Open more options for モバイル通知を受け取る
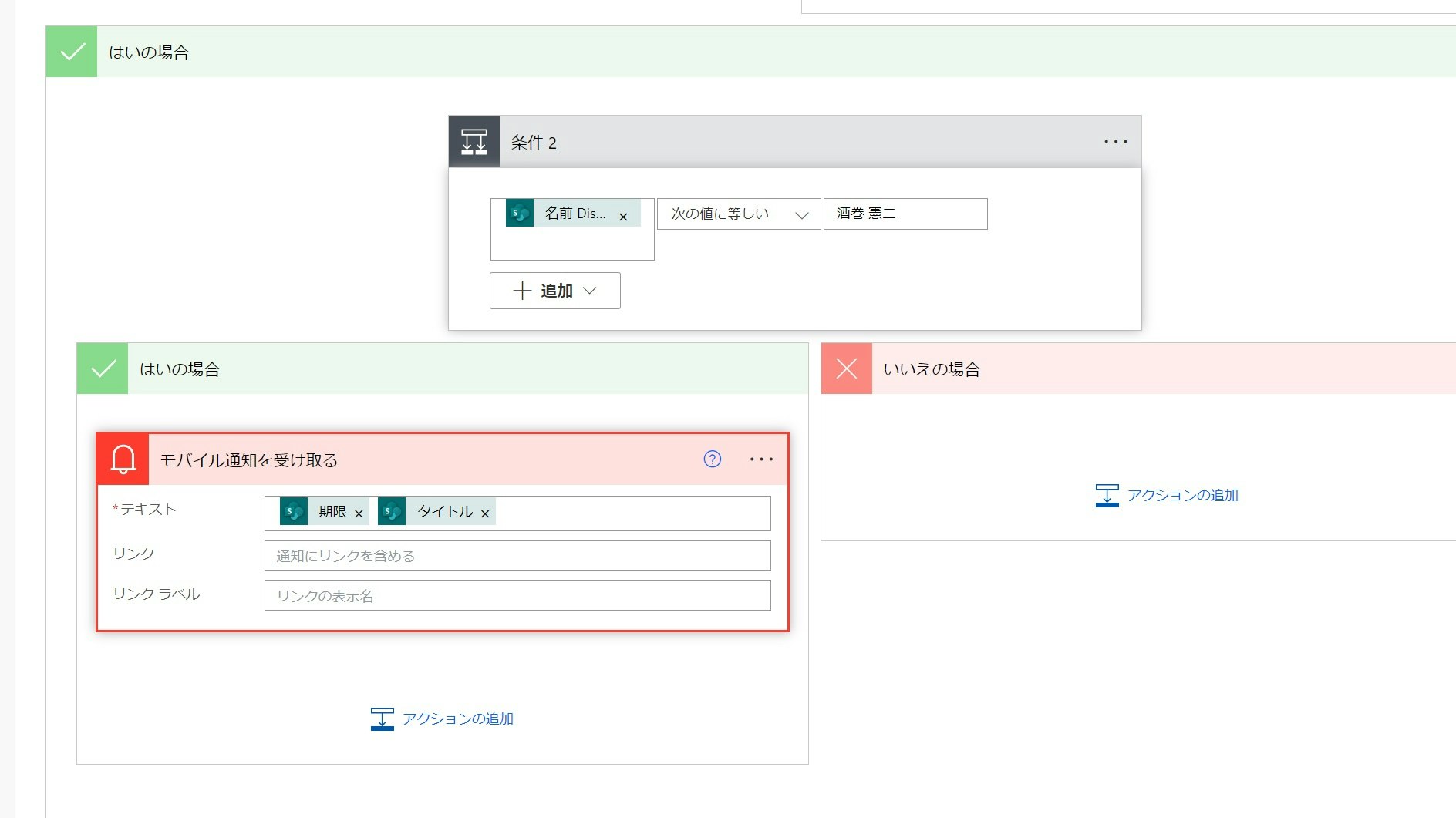Screen dimensions: 1456x818 761,459
